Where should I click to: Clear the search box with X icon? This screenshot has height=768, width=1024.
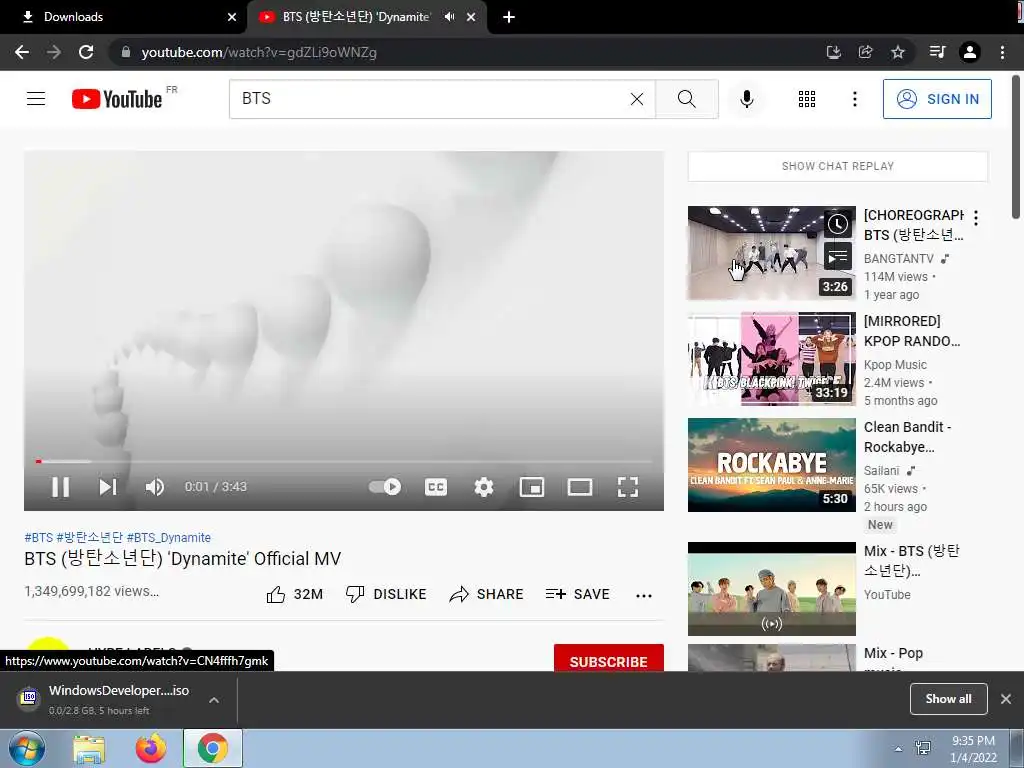(637, 99)
